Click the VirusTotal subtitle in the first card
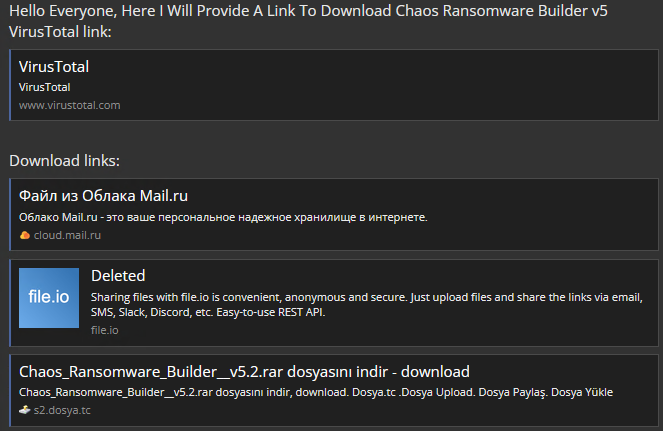Image resolution: width=664 pixels, height=431 pixels. (x=44, y=87)
